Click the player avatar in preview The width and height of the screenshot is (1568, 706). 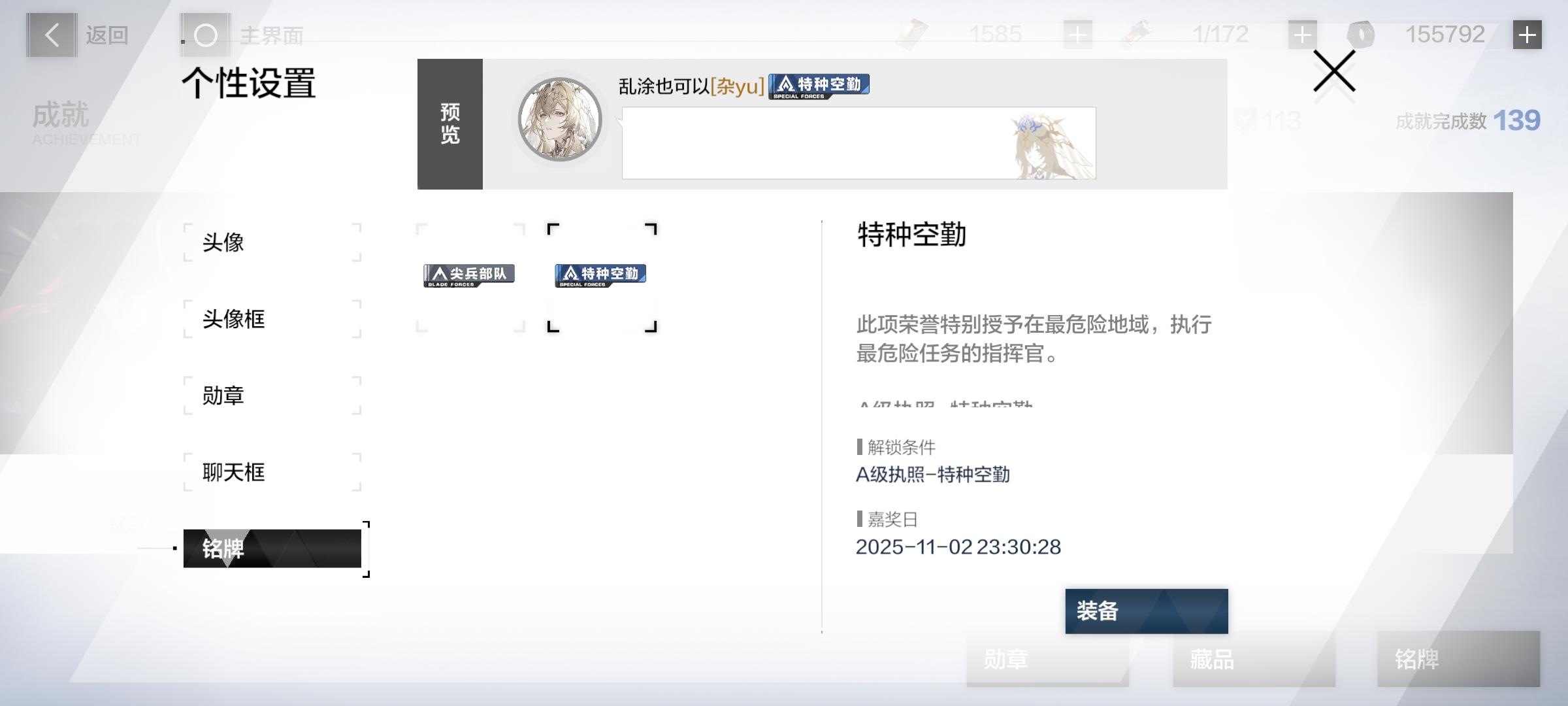(560, 120)
